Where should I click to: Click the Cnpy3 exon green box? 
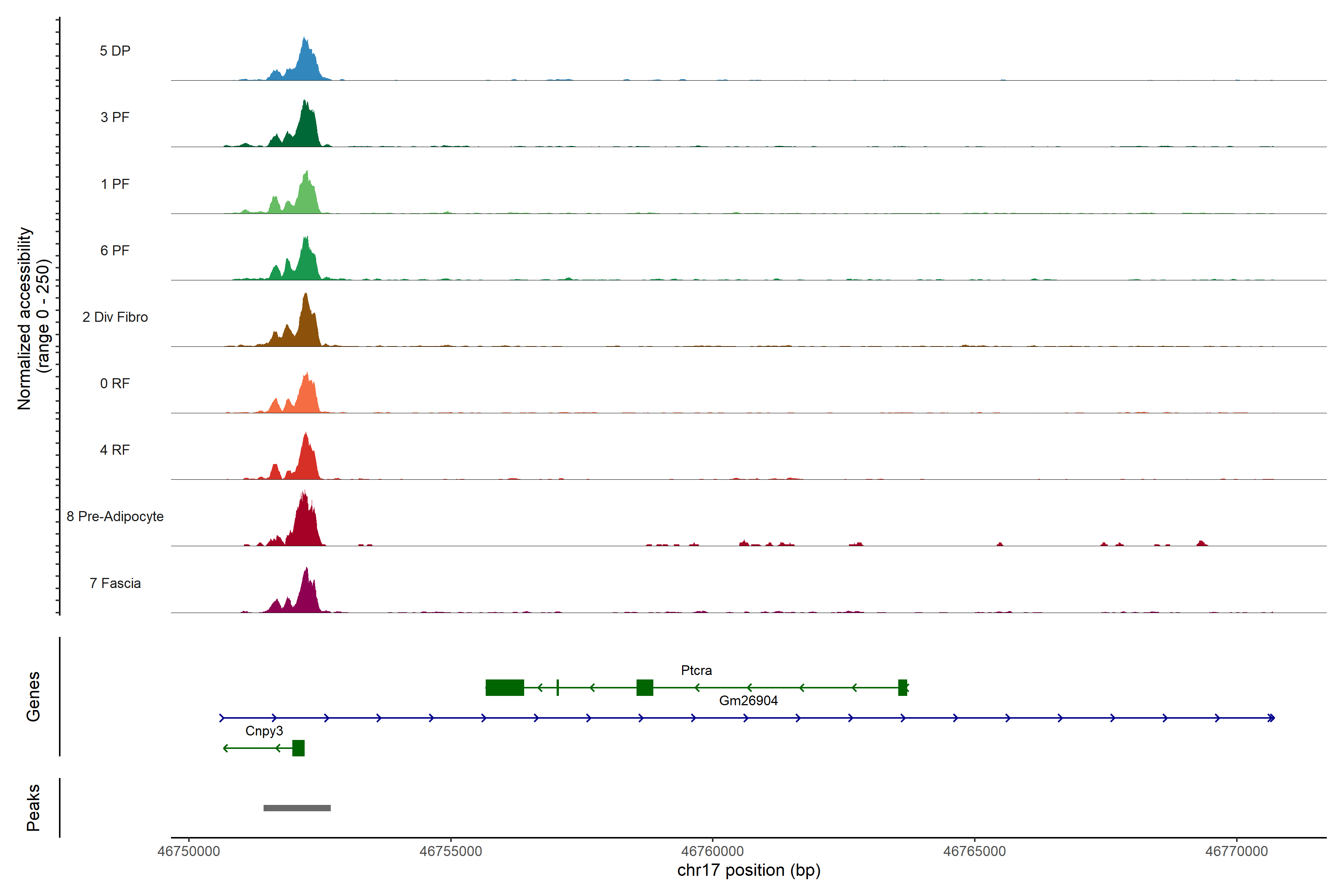pos(298,748)
